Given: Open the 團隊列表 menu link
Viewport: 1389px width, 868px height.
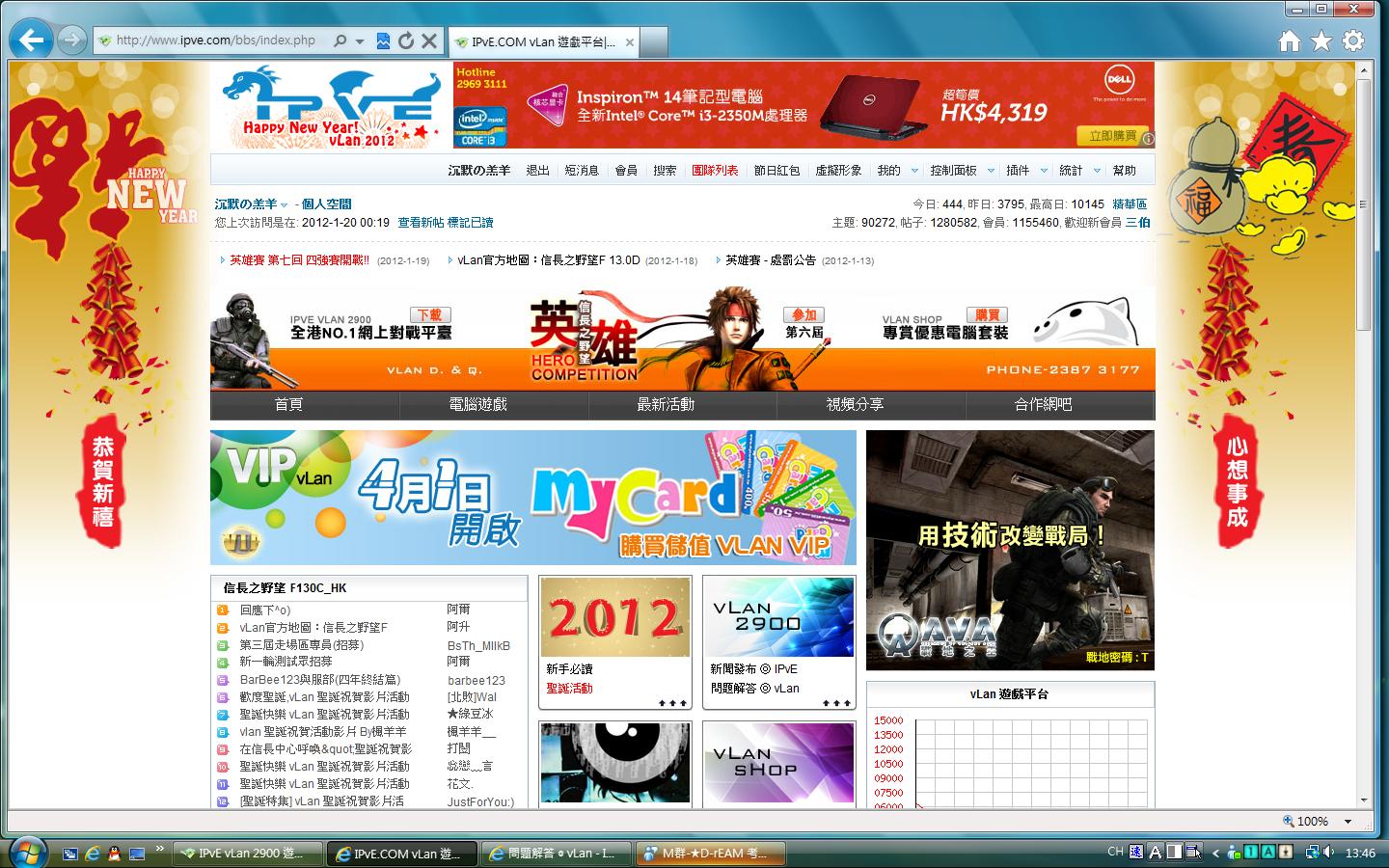Looking at the screenshot, I should [715, 171].
